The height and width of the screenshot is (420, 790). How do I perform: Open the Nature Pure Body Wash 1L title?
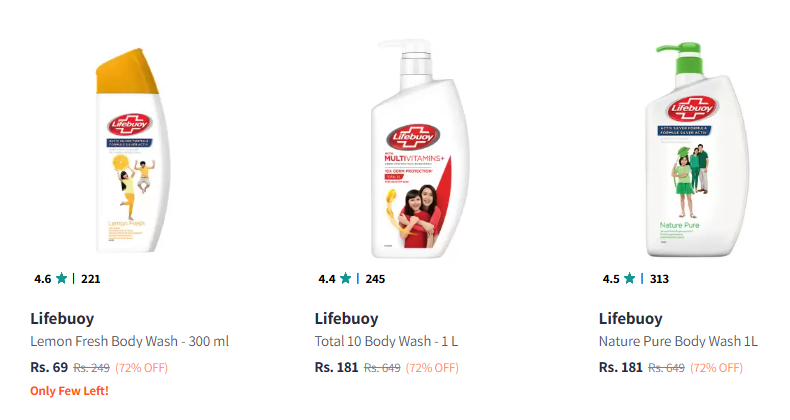coord(679,342)
